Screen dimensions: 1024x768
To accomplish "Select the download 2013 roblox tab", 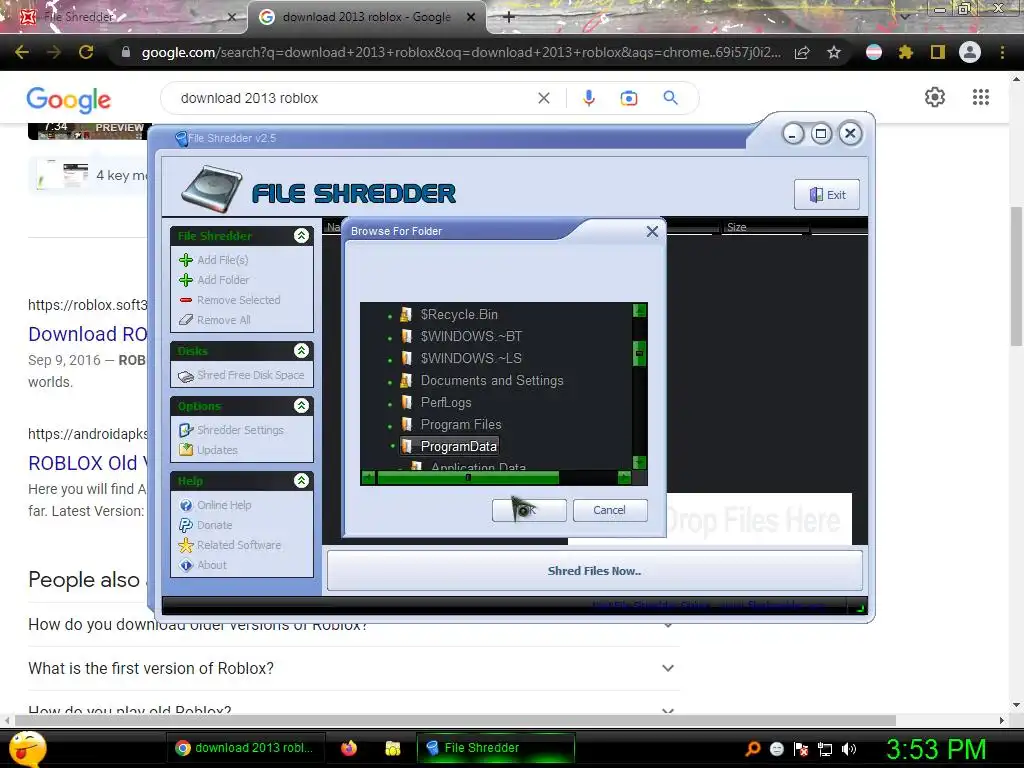I will pyautogui.click(x=367, y=17).
